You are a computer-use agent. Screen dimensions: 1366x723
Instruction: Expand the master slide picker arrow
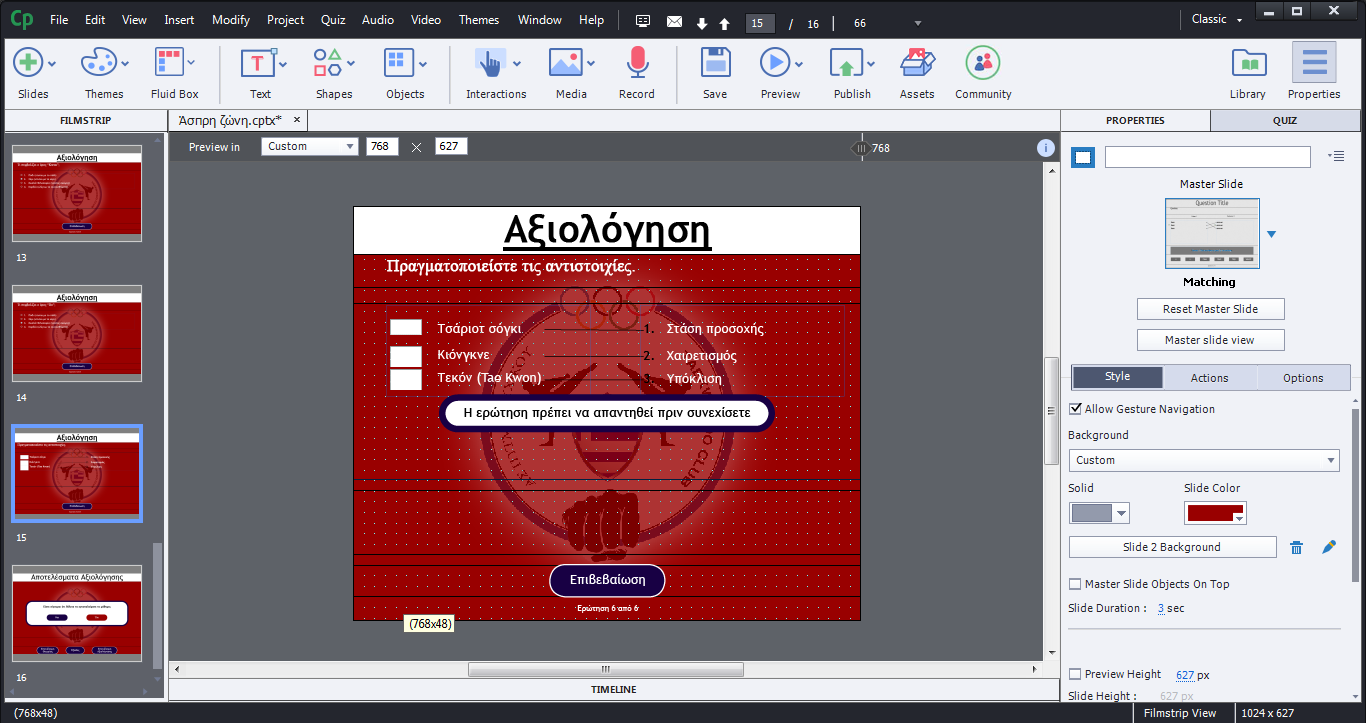[x=1272, y=235]
